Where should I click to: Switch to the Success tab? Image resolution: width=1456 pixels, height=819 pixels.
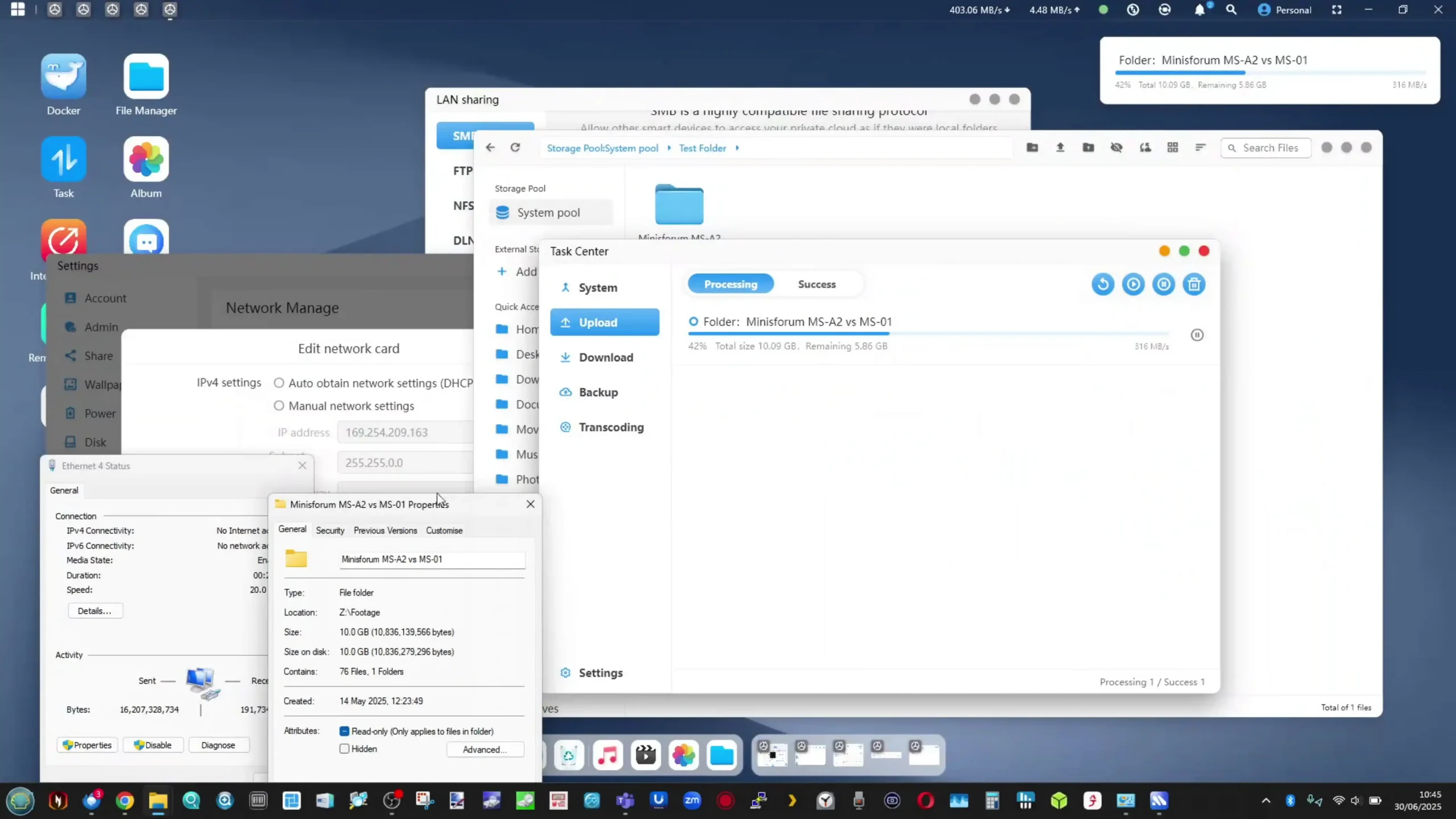tap(817, 284)
